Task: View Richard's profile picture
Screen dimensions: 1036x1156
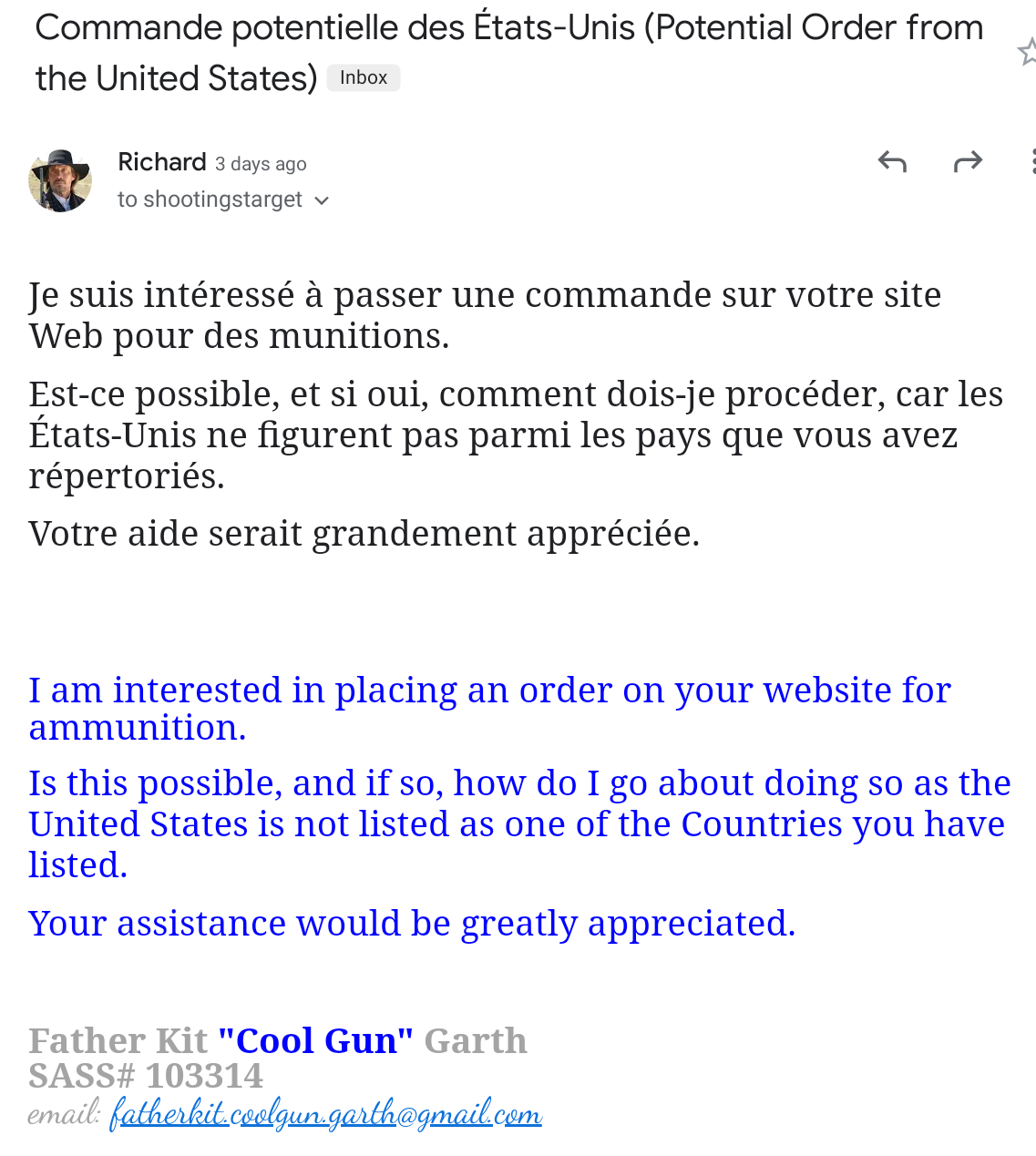Action: point(60,180)
